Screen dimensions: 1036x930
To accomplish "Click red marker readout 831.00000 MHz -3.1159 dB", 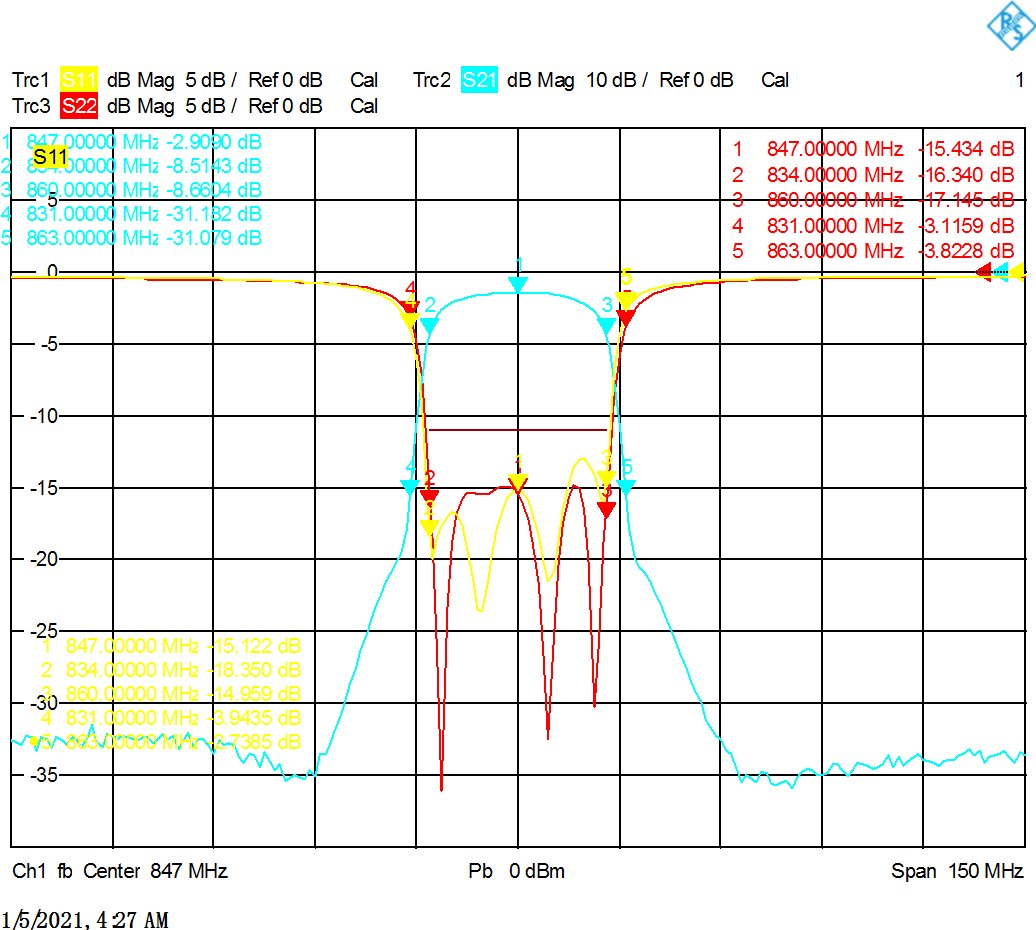I will pos(873,226).
